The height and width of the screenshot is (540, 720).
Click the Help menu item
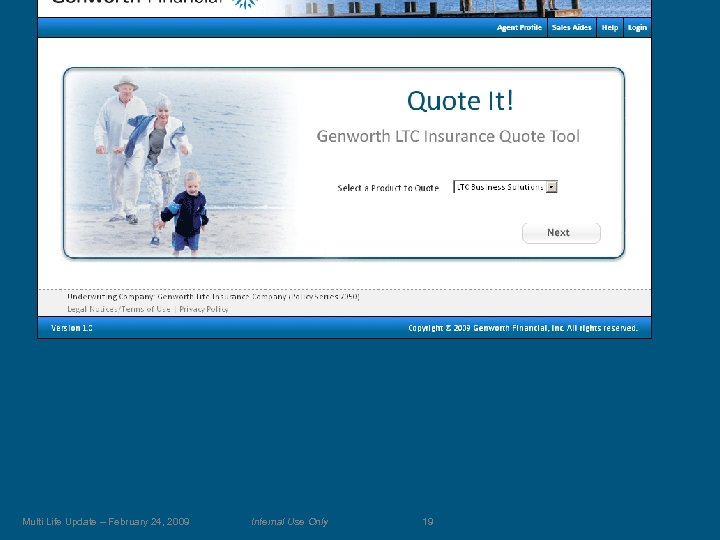click(610, 28)
